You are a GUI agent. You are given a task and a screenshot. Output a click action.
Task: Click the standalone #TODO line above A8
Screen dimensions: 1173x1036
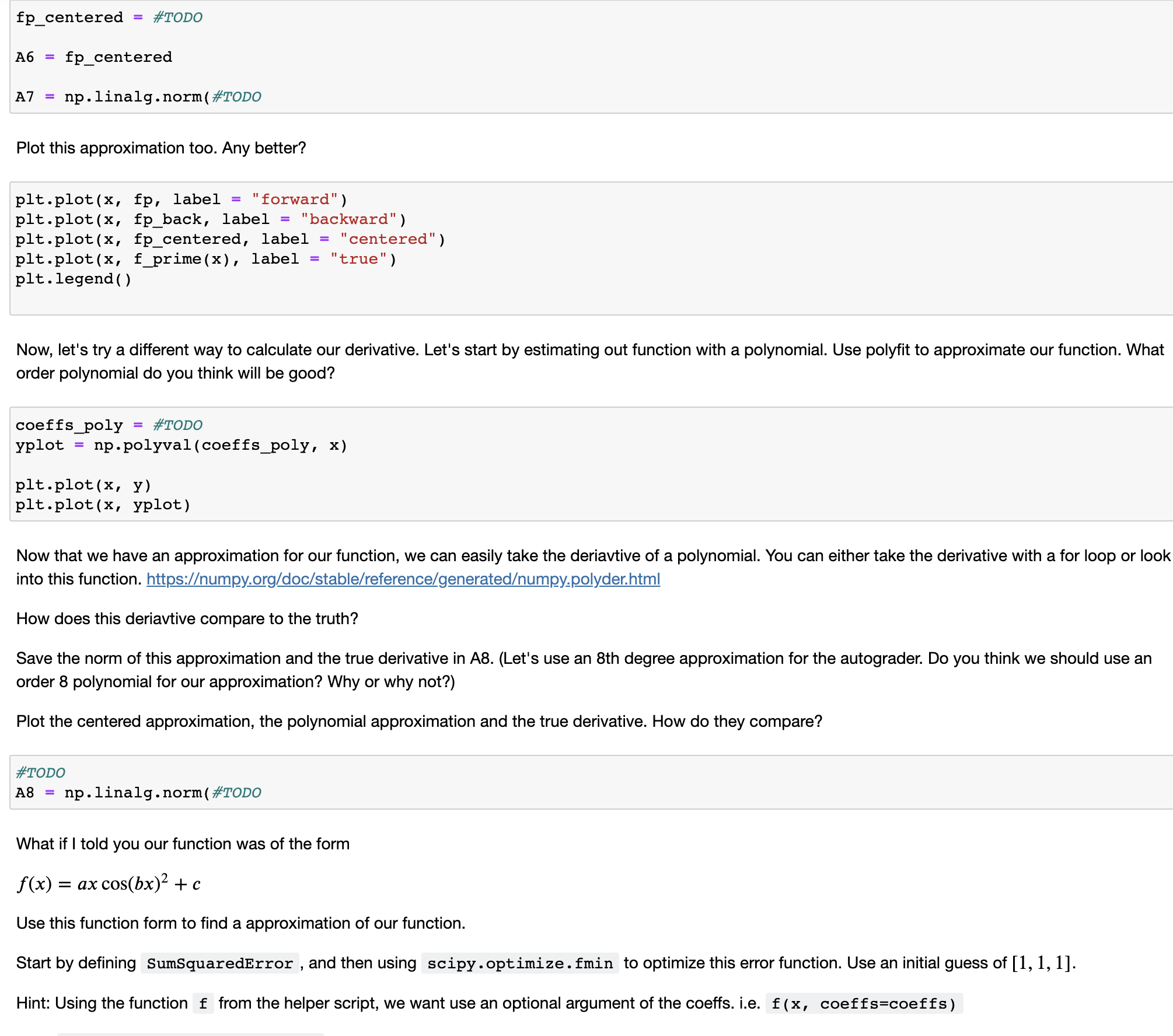(40, 773)
